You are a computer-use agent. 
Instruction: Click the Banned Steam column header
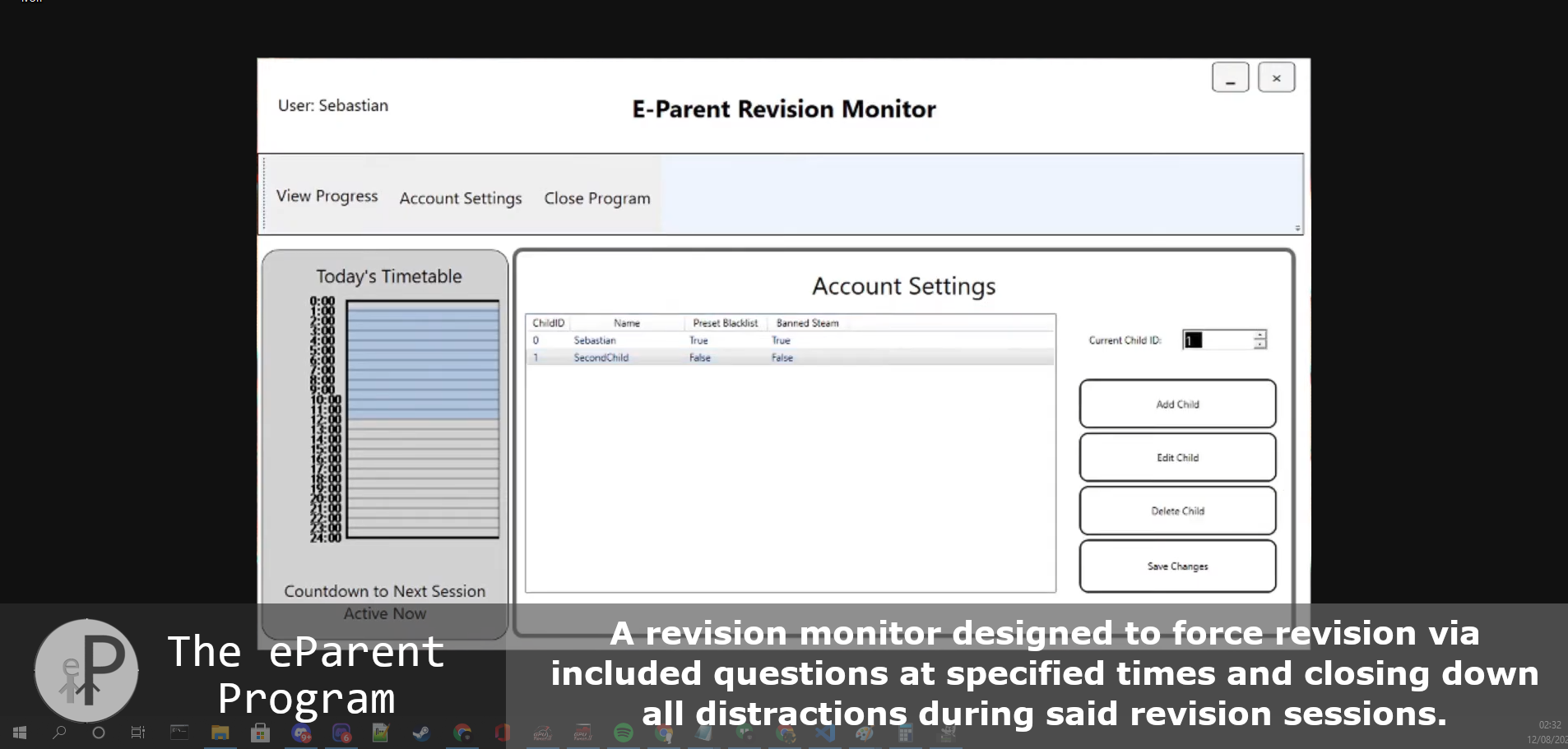807,323
